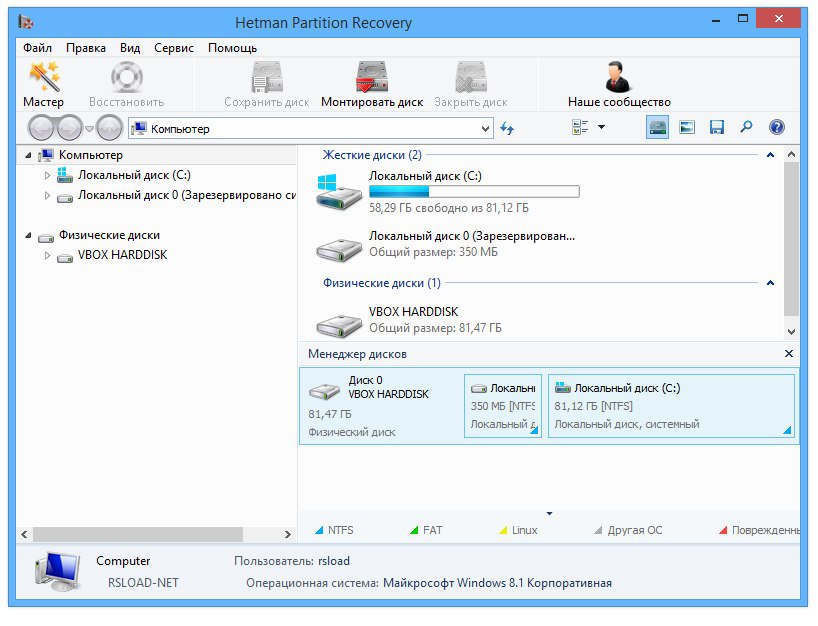The width and height of the screenshot is (818, 626).
Task: Open the Файл menu
Action: (38, 48)
